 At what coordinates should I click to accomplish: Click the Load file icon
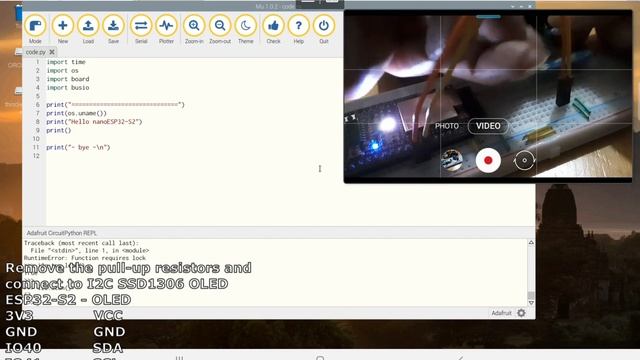point(88,26)
